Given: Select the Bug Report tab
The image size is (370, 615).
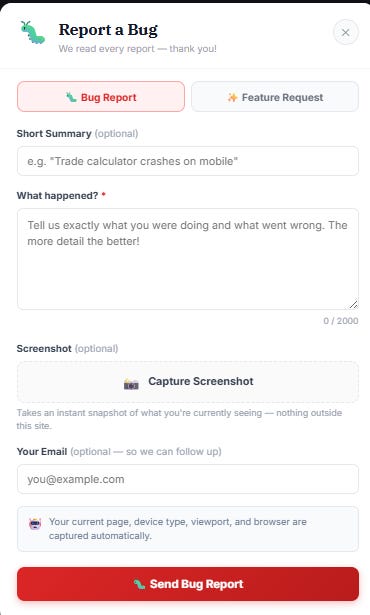Looking at the screenshot, I should tap(101, 97).
